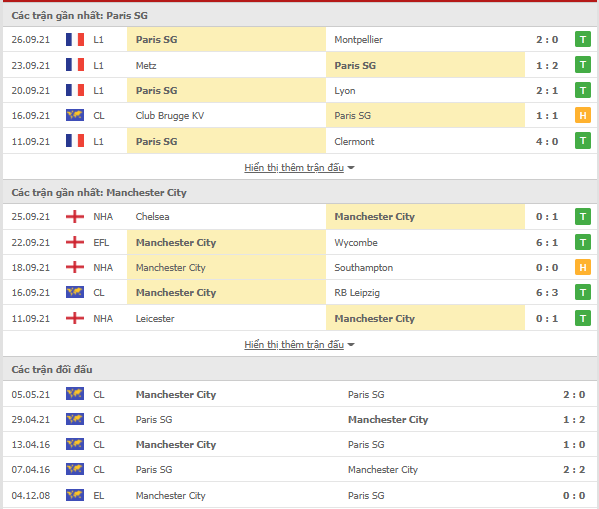Screen dimensions: 599x509
Task: Click the Champions League icon for the 05.05.21 match
Action: 75,394
